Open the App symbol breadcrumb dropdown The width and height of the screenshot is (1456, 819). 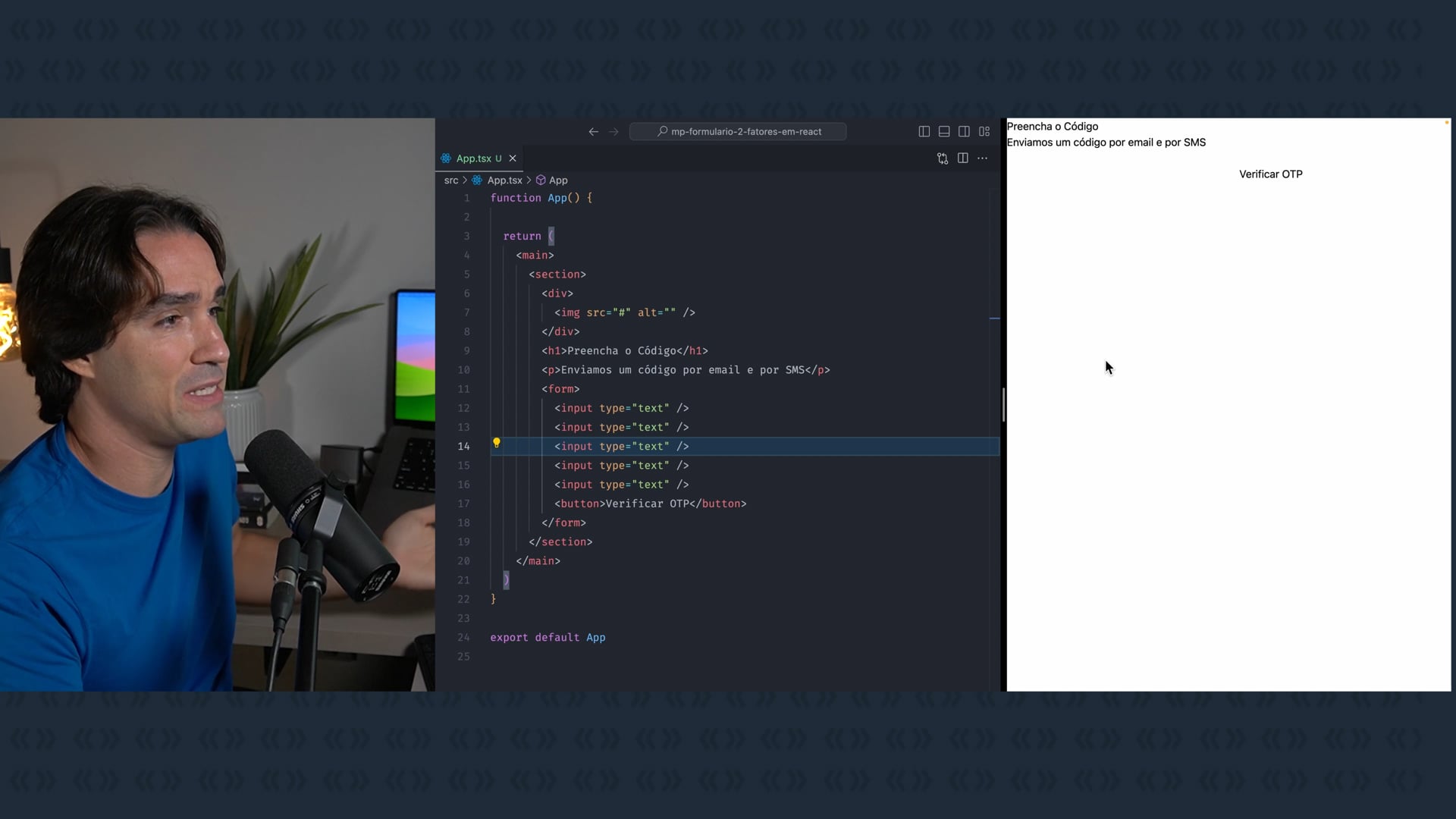[558, 180]
